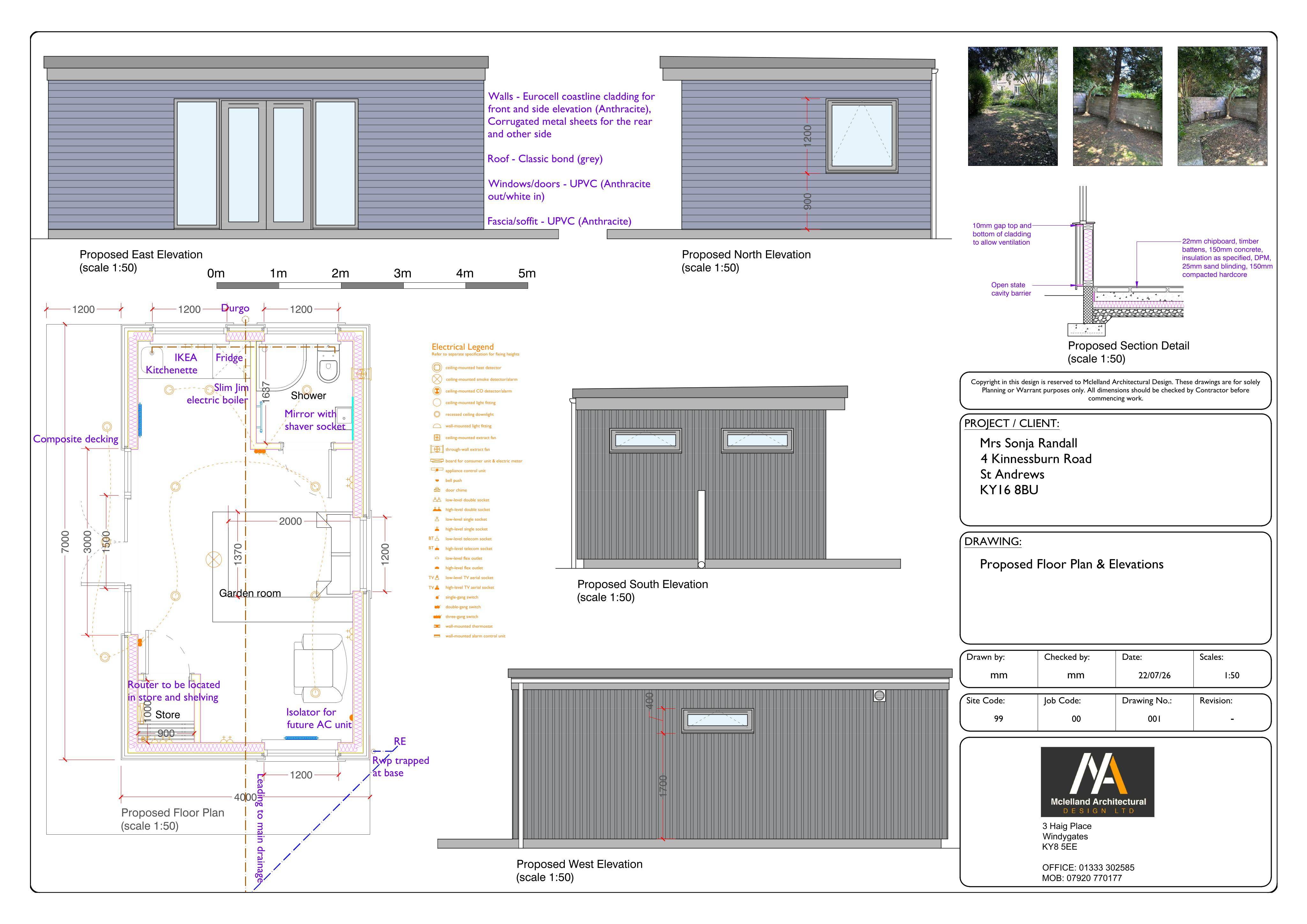Click the ceiling-mounted CO detector legend symbol
The image size is (1307, 924).
point(437,391)
